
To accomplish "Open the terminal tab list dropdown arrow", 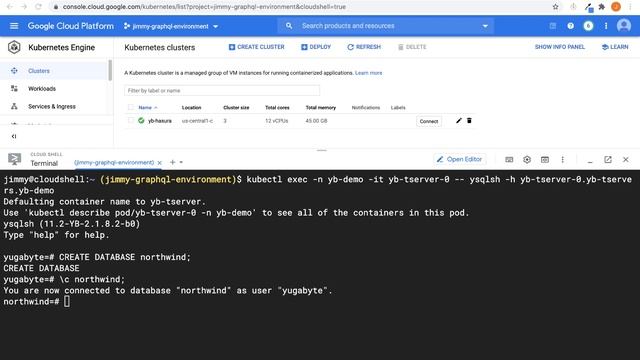I will tap(181, 162).
